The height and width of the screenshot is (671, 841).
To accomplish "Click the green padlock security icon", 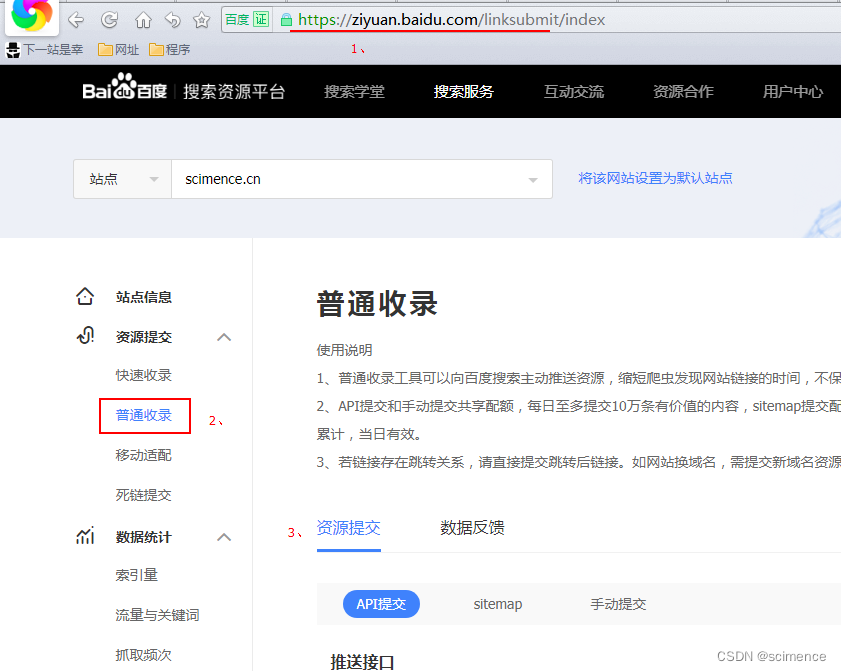I will coord(286,20).
